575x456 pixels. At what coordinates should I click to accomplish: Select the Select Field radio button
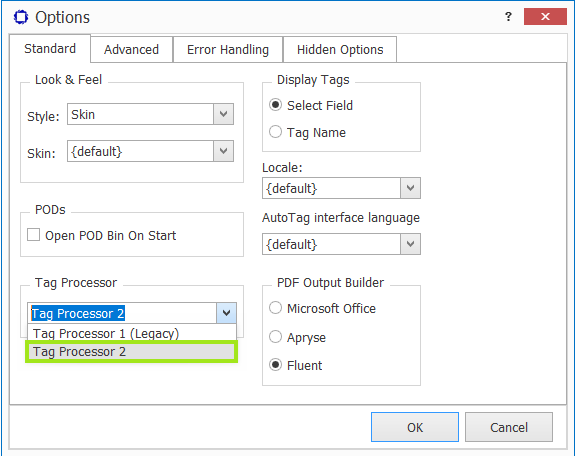[x=275, y=105]
